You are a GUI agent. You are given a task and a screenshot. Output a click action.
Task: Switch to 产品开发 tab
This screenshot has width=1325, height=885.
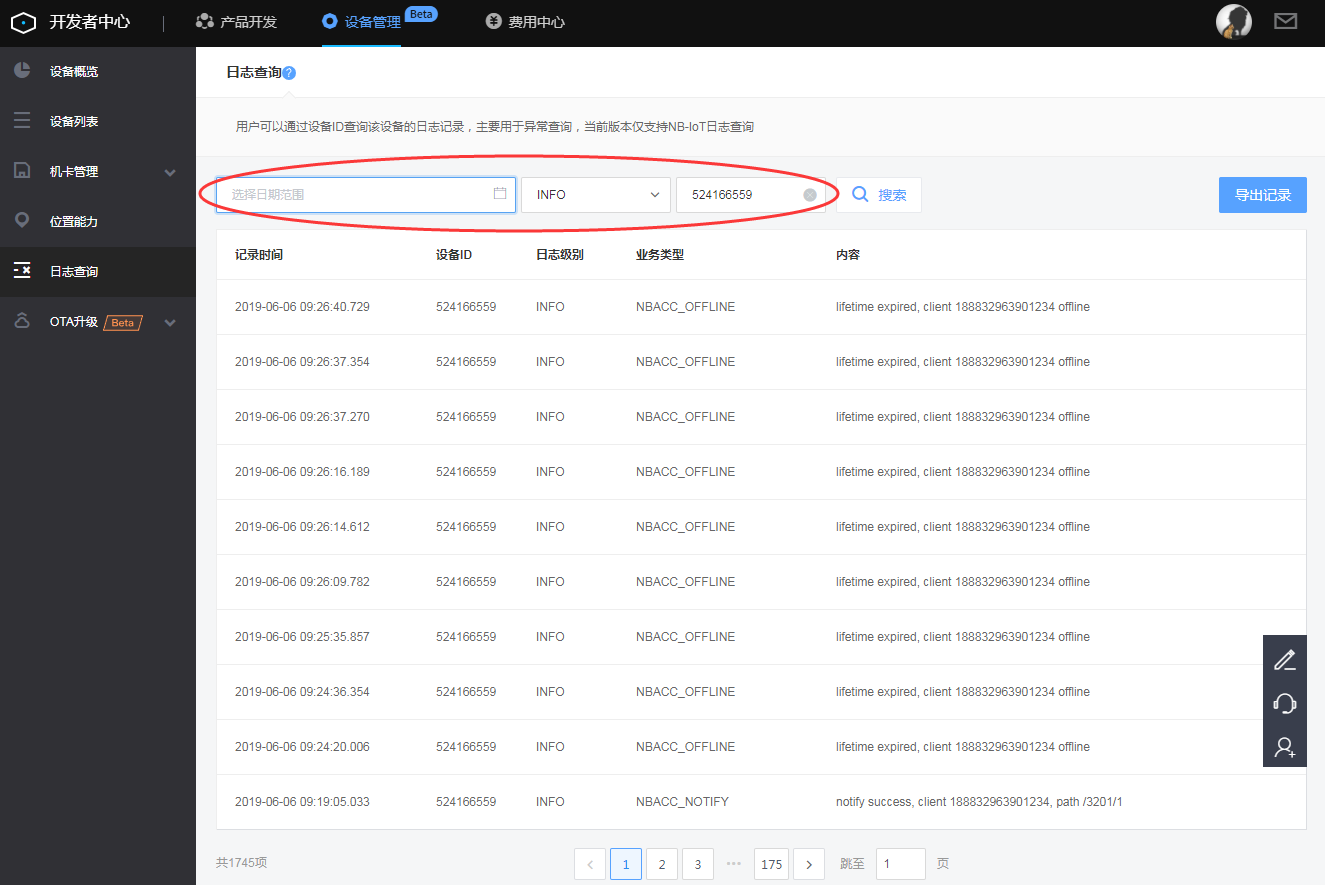237,21
